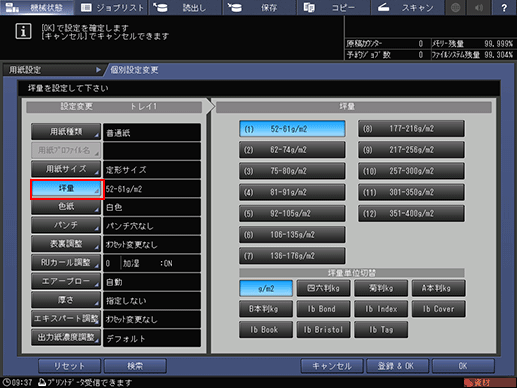Switch weight unit to lb Bond
Screen dimensions: 517x388
coord(323,309)
